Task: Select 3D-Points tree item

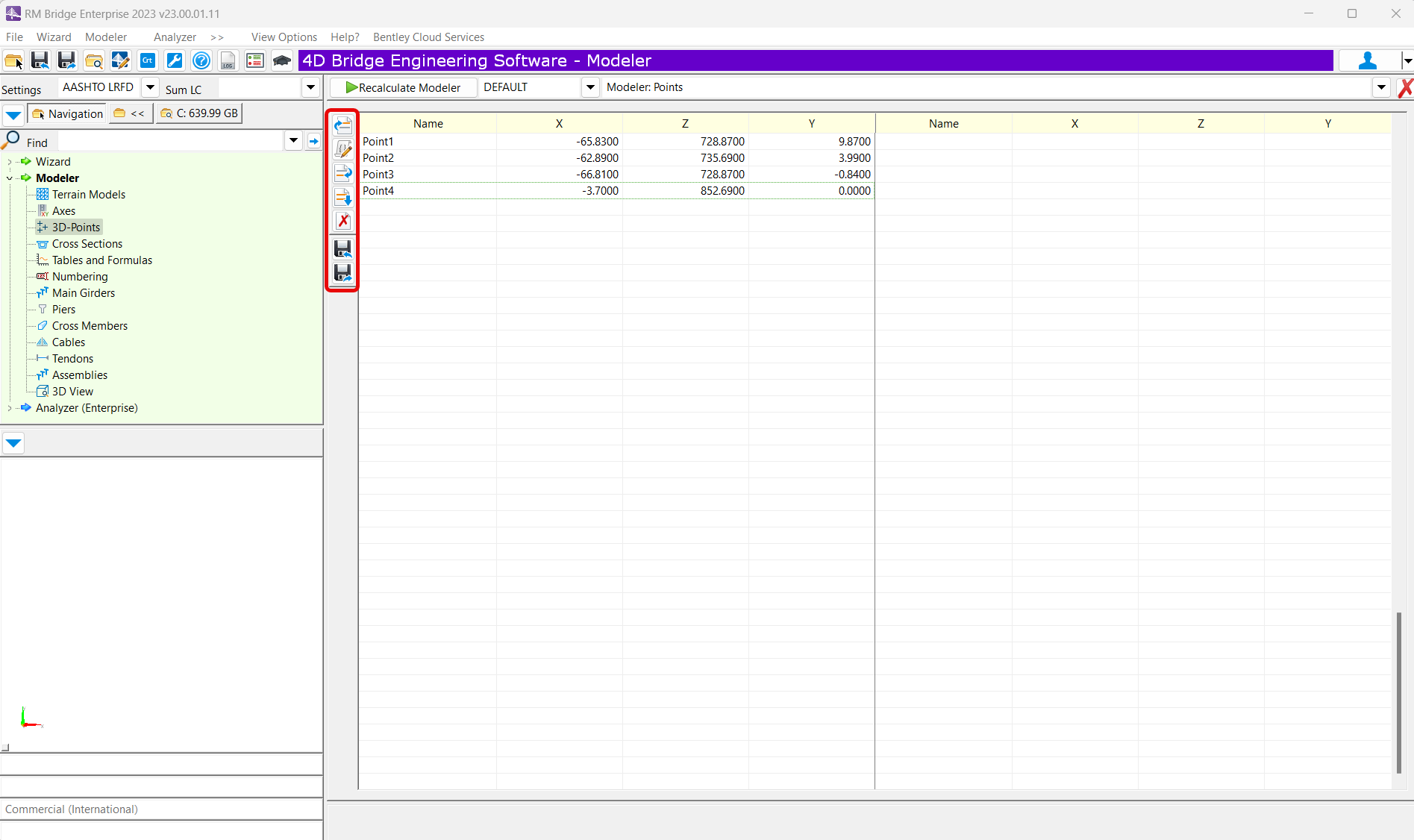Action: click(75, 228)
